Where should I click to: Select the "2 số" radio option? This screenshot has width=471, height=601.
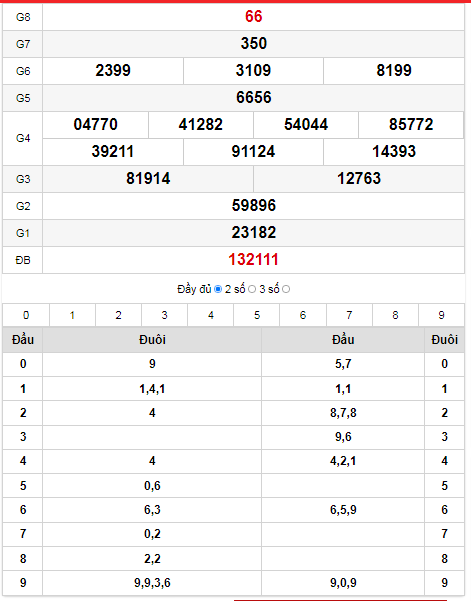252,289
